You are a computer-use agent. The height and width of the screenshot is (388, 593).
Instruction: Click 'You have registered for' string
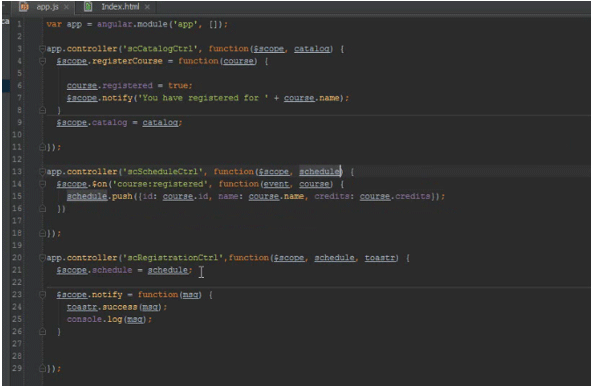[x=203, y=98]
